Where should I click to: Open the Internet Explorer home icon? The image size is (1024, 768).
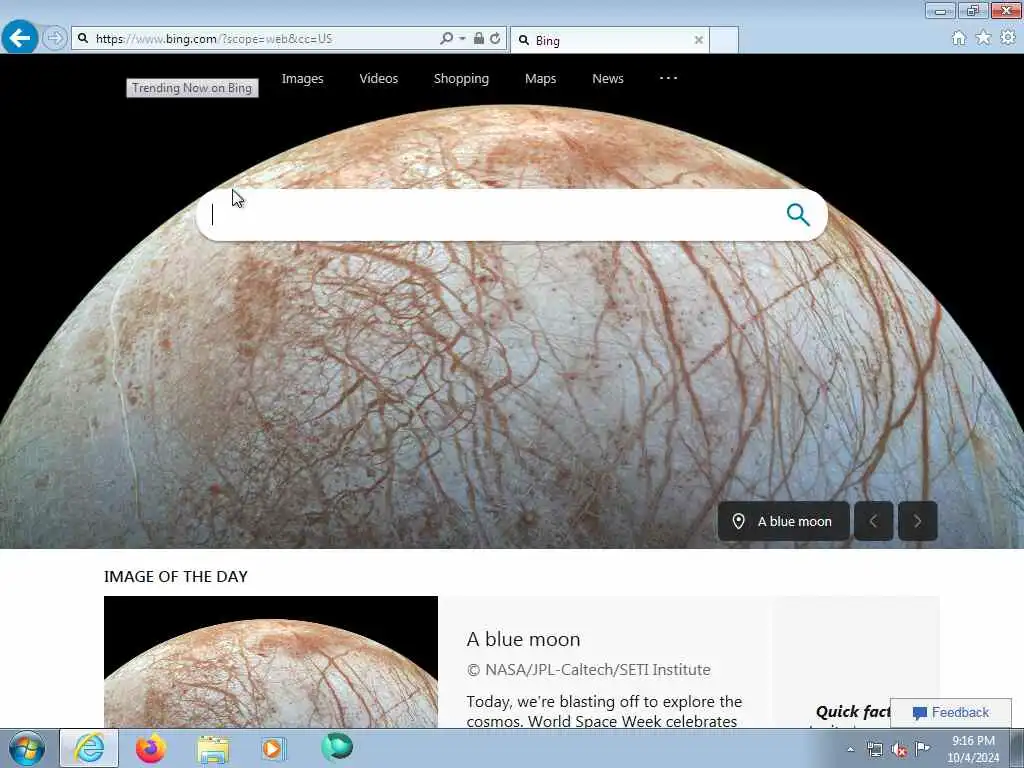pos(959,38)
